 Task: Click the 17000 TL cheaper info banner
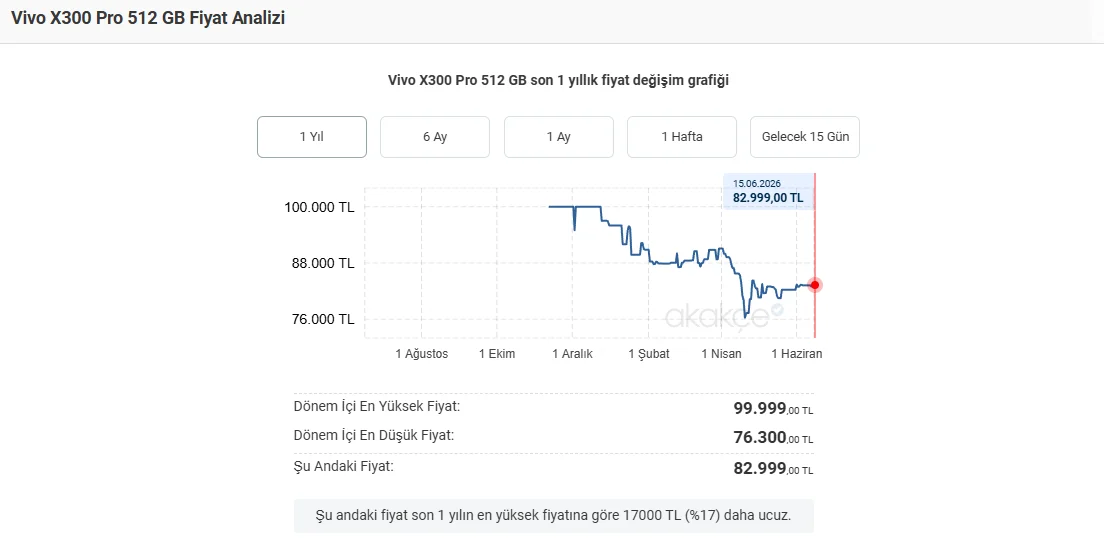553,515
